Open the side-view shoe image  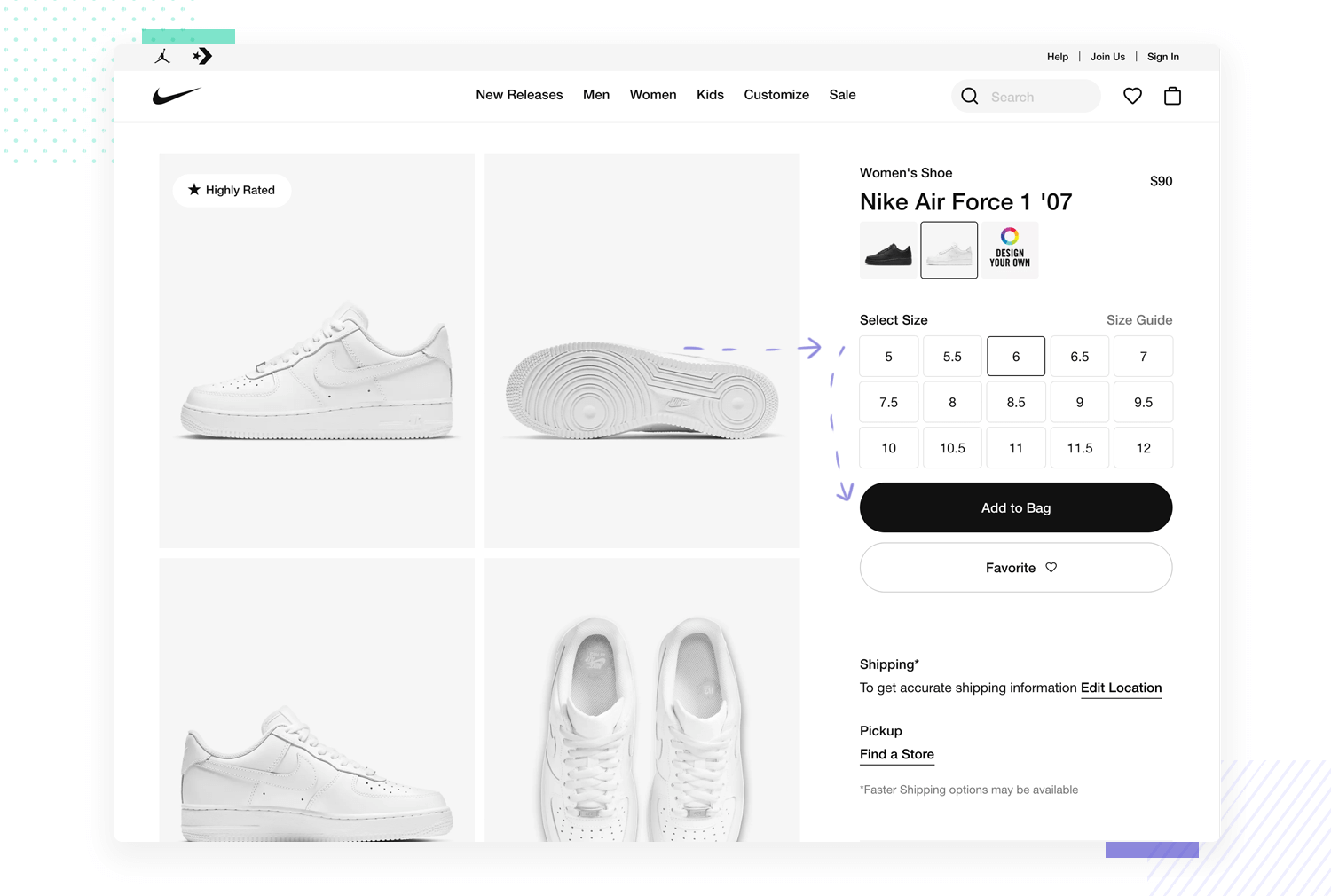tap(317, 351)
